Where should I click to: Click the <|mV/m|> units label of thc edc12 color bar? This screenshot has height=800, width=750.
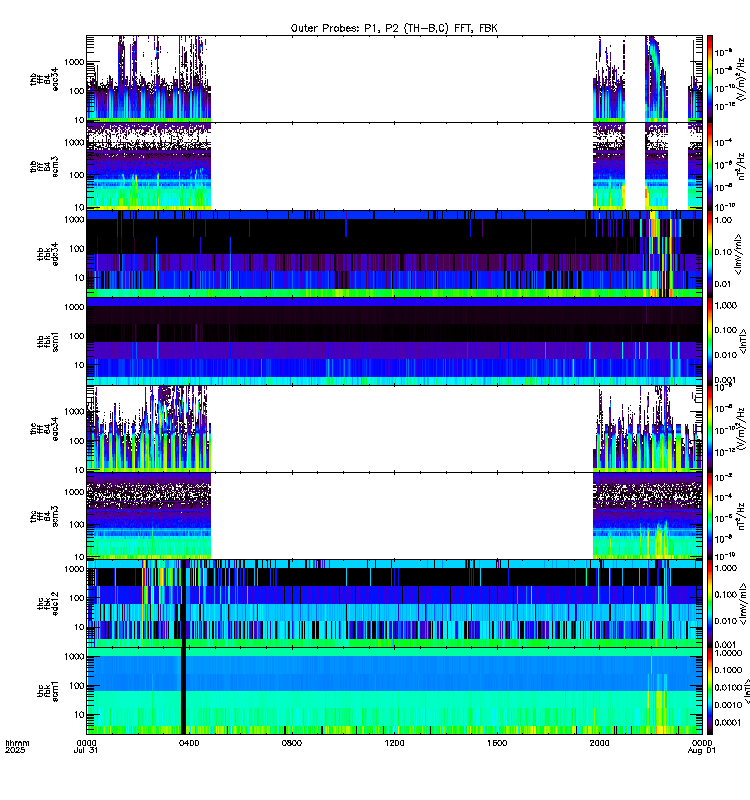pos(742,604)
